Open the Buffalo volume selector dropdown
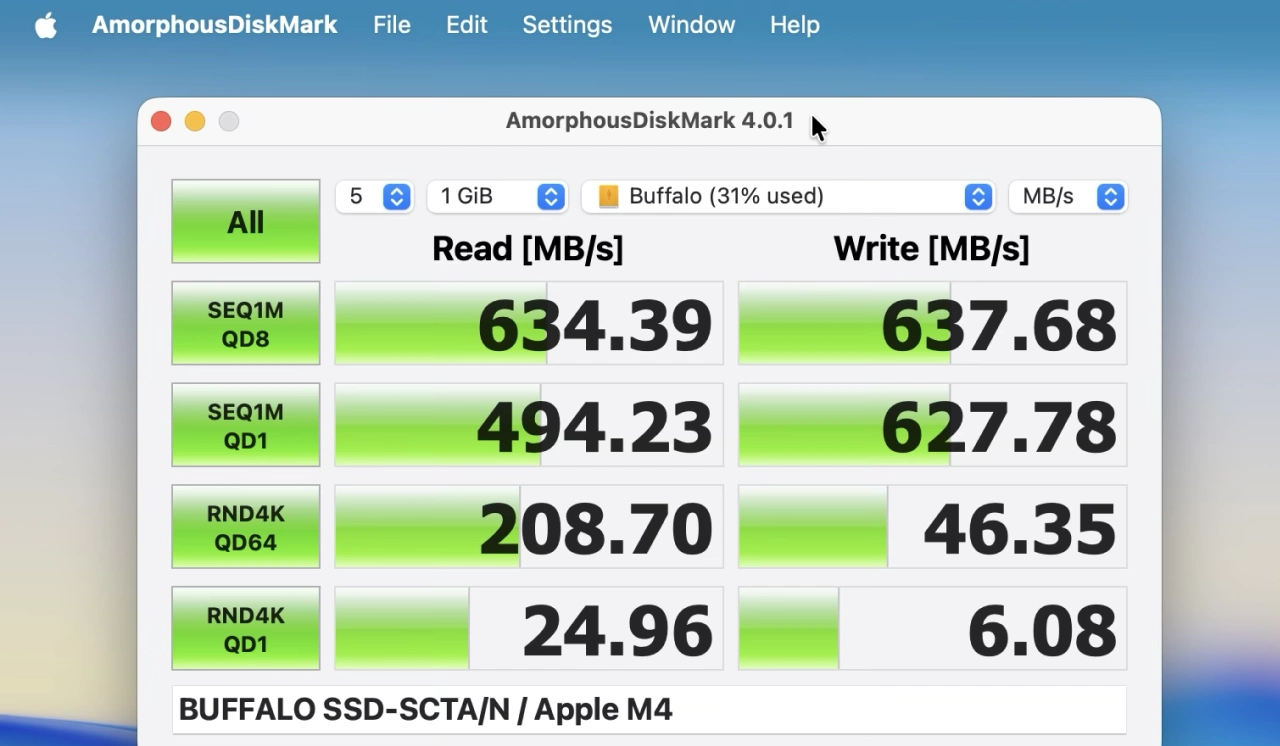 [x=787, y=196]
